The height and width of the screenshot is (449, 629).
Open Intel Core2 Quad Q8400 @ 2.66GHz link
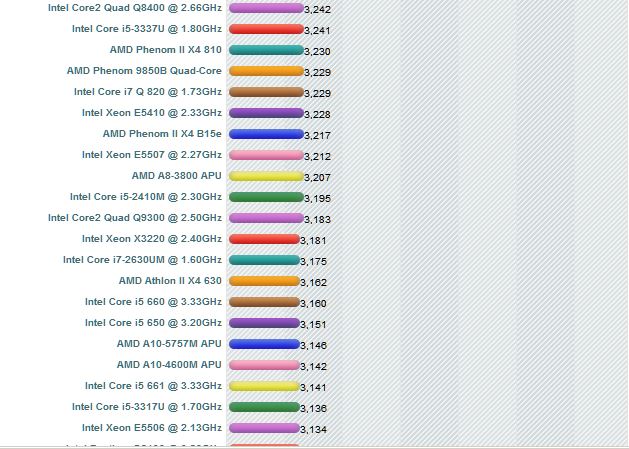click(135, 8)
